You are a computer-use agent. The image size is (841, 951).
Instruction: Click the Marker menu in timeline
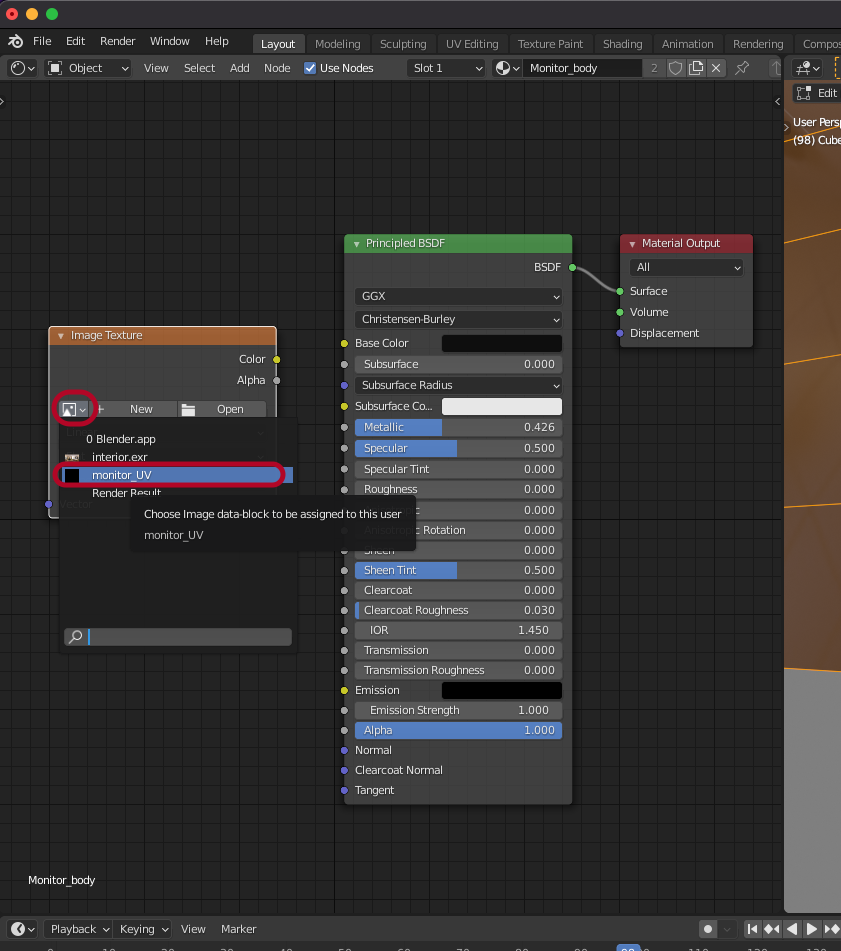pyautogui.click(x=238, y=929)
